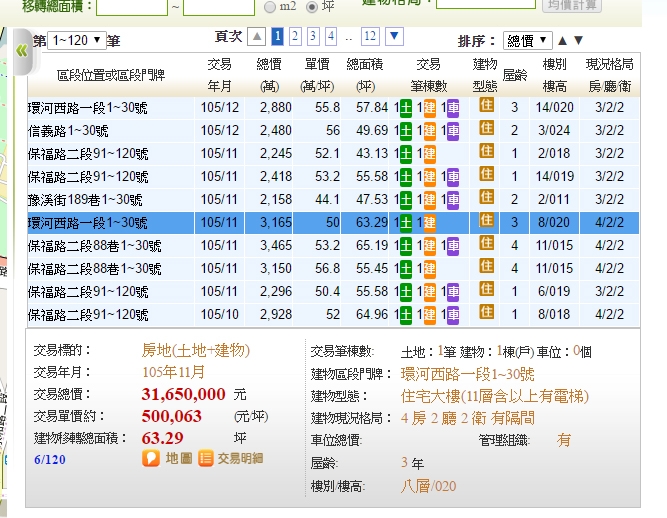Open the 1~120 record range dropdown
Image resolution: width=667 pixels, height=518 pixels.
(x=76, y=41)
